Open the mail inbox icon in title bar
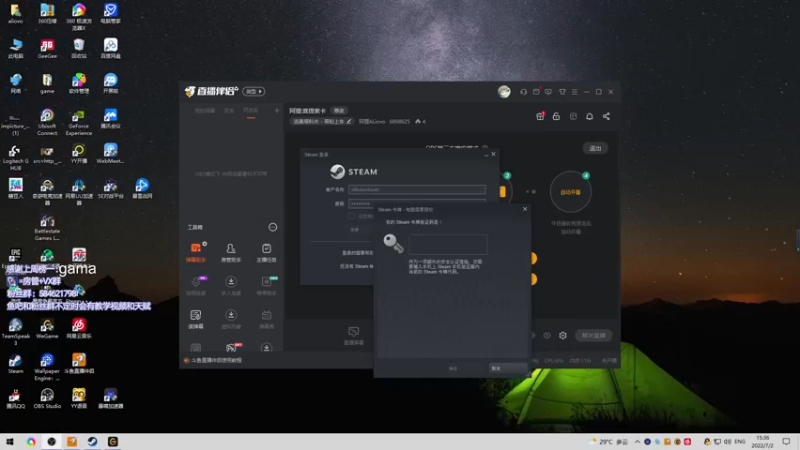This screenshot has width=800, height=450. [536, 92]
